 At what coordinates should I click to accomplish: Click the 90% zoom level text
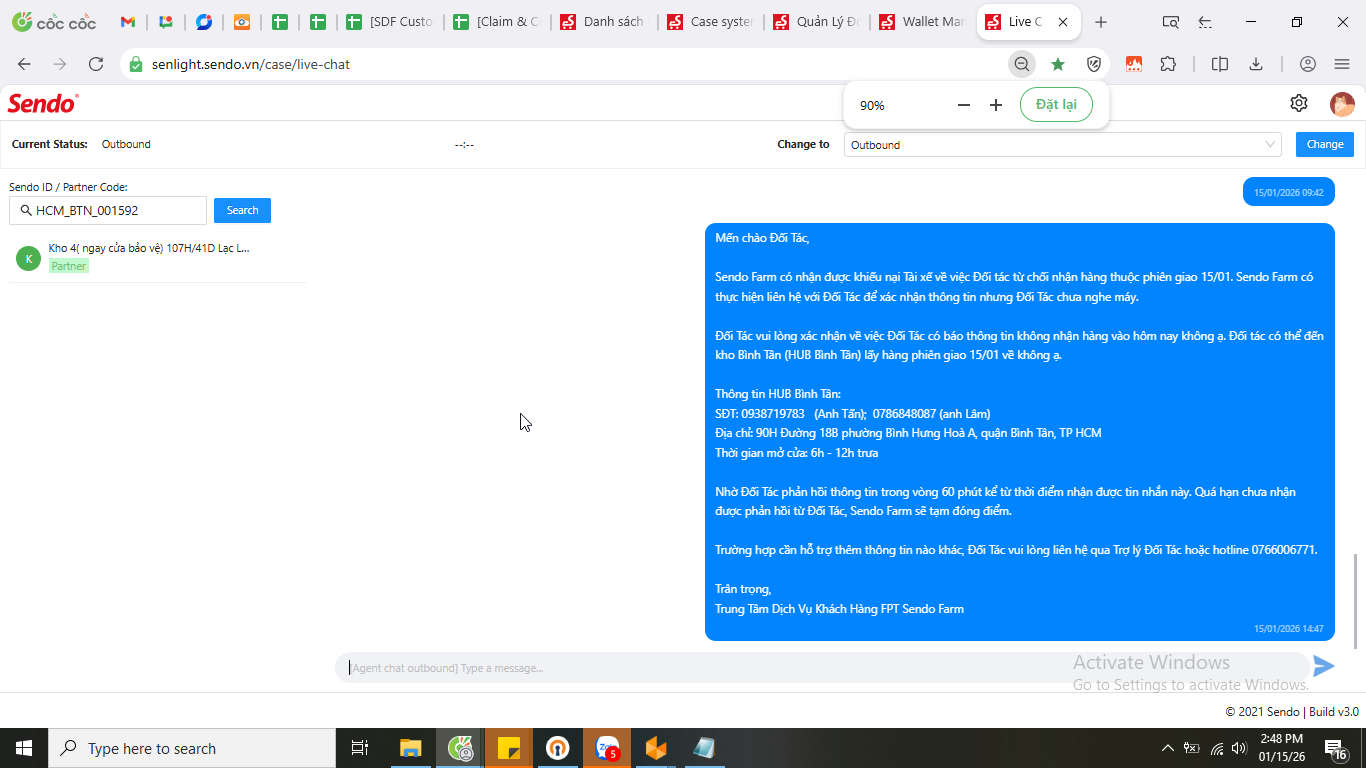point(872,105)
